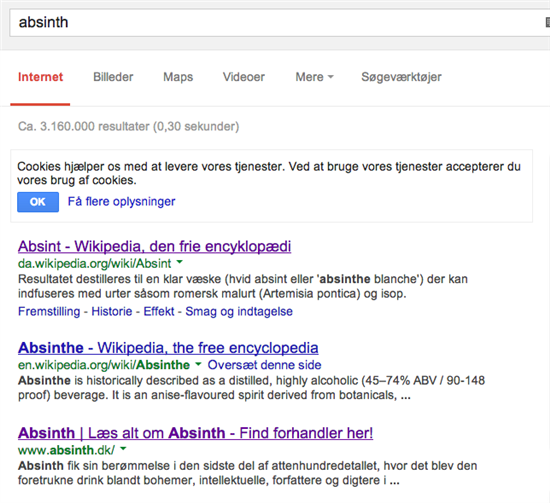Open the absinth.dk Find forhandler result
The height and width of the screenshot is (503, 550).
point(195,433)
